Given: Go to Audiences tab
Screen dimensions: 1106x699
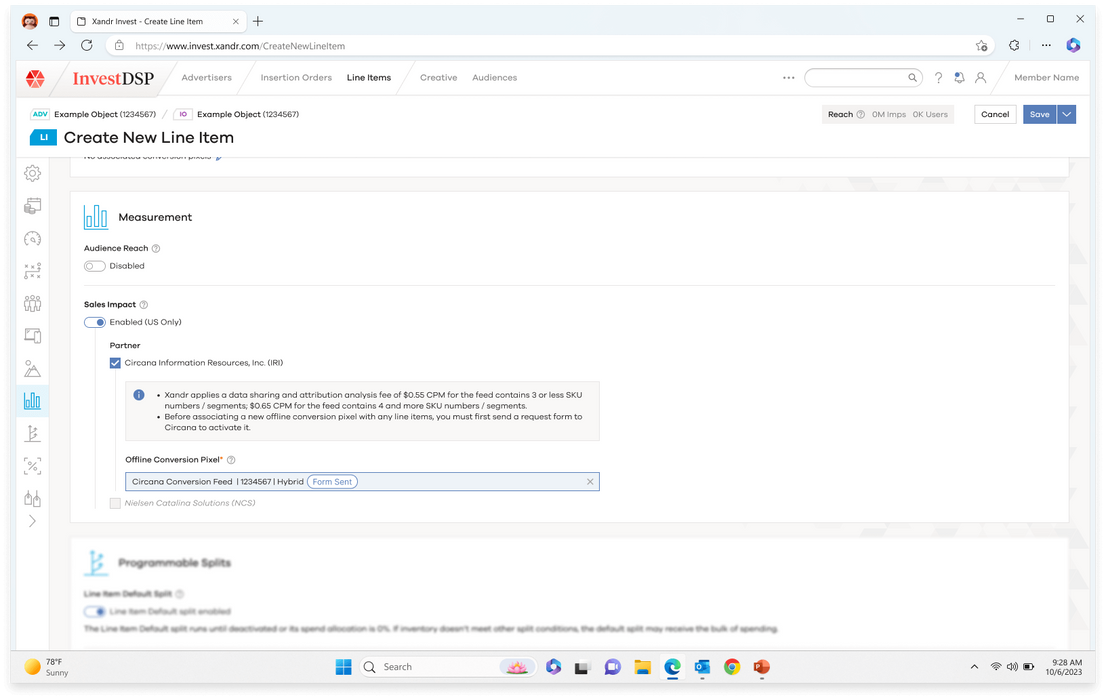Looking at the screenshot, I should [494, 78].
